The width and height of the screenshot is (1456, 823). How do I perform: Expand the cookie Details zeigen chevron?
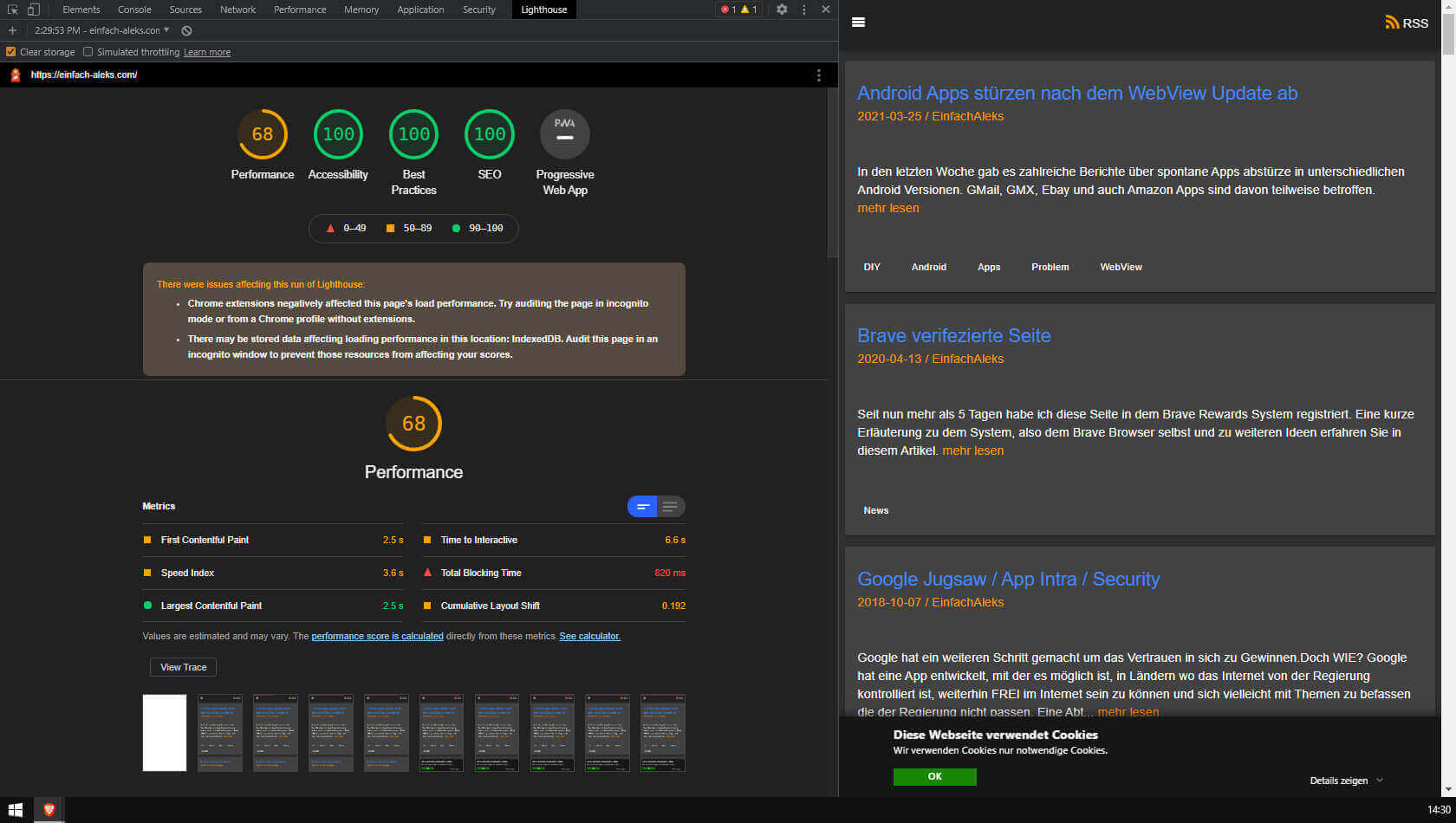coord(1380,781)
